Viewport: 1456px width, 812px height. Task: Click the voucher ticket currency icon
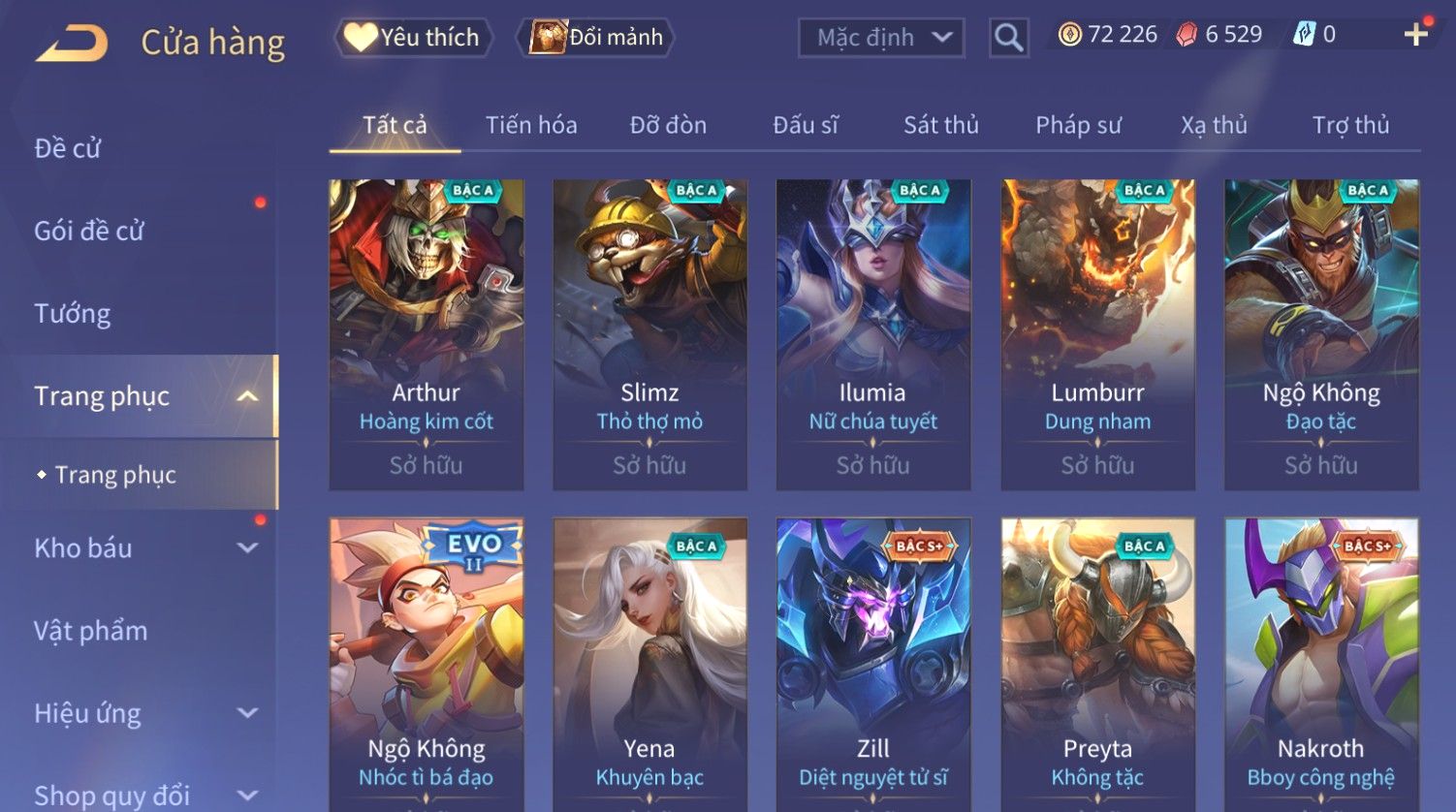[1304, 35]
